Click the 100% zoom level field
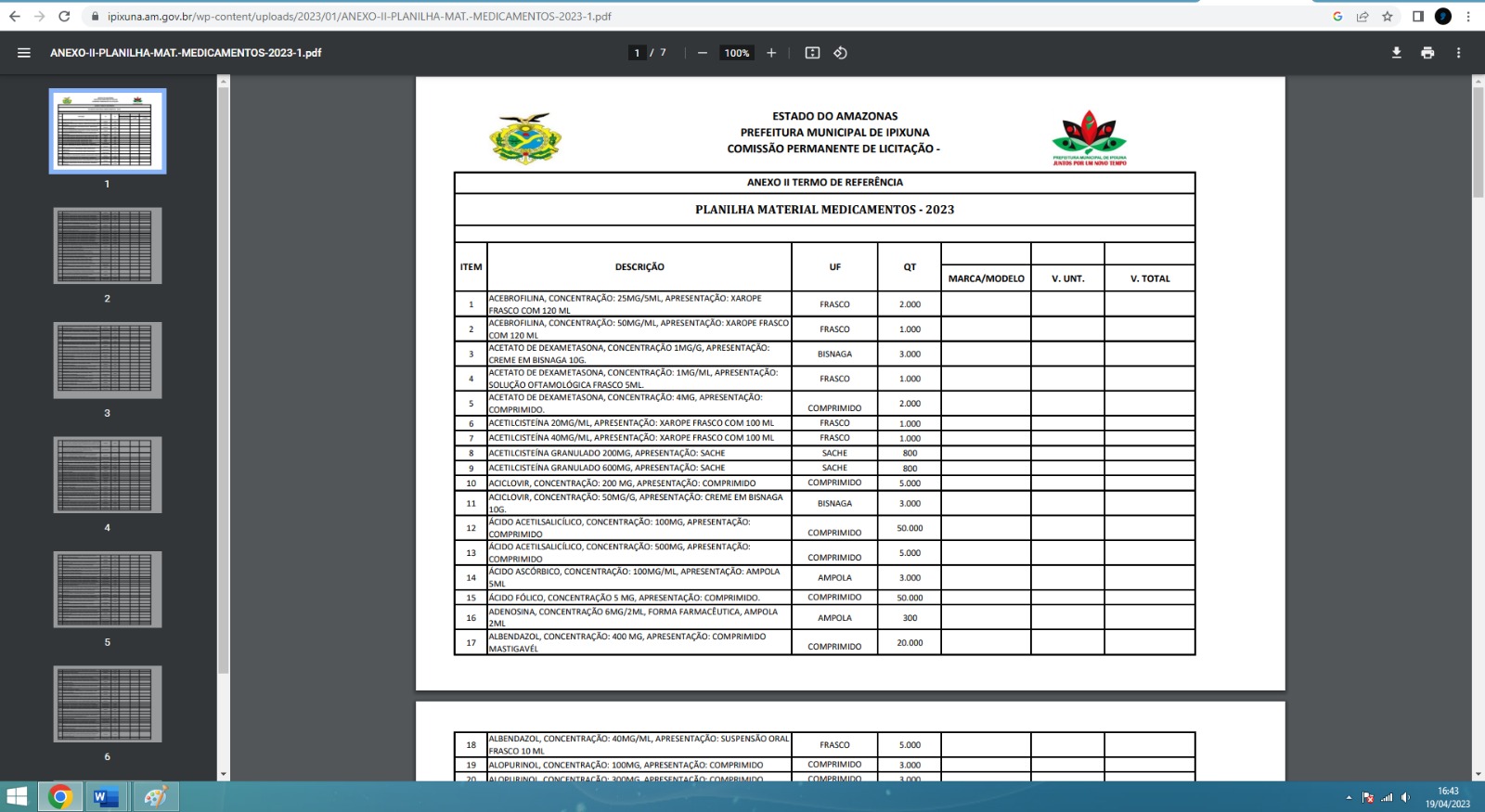The height and width of the screenshot is (812, 1485). point(737,53)
